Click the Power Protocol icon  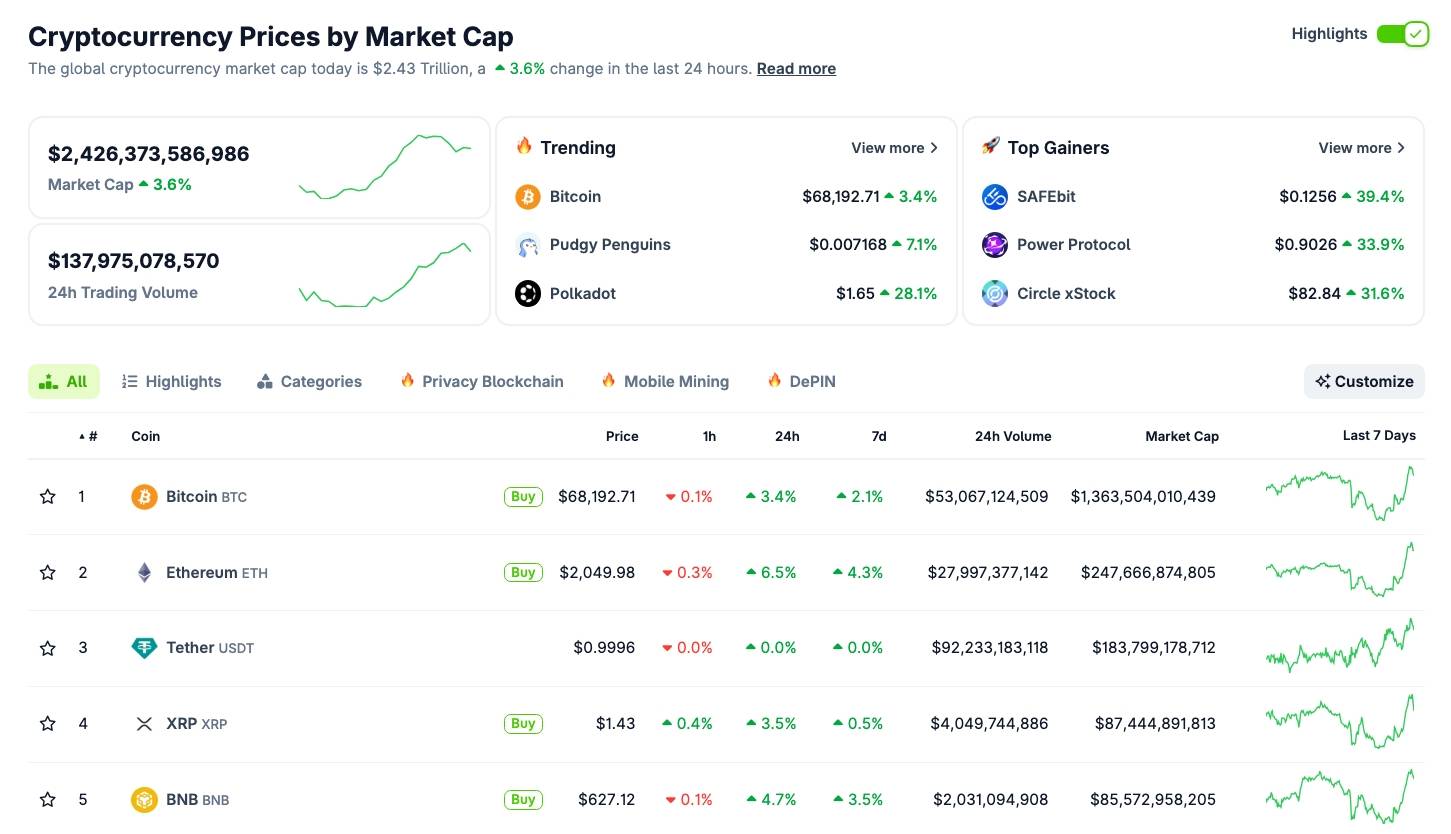pos(995,245)
